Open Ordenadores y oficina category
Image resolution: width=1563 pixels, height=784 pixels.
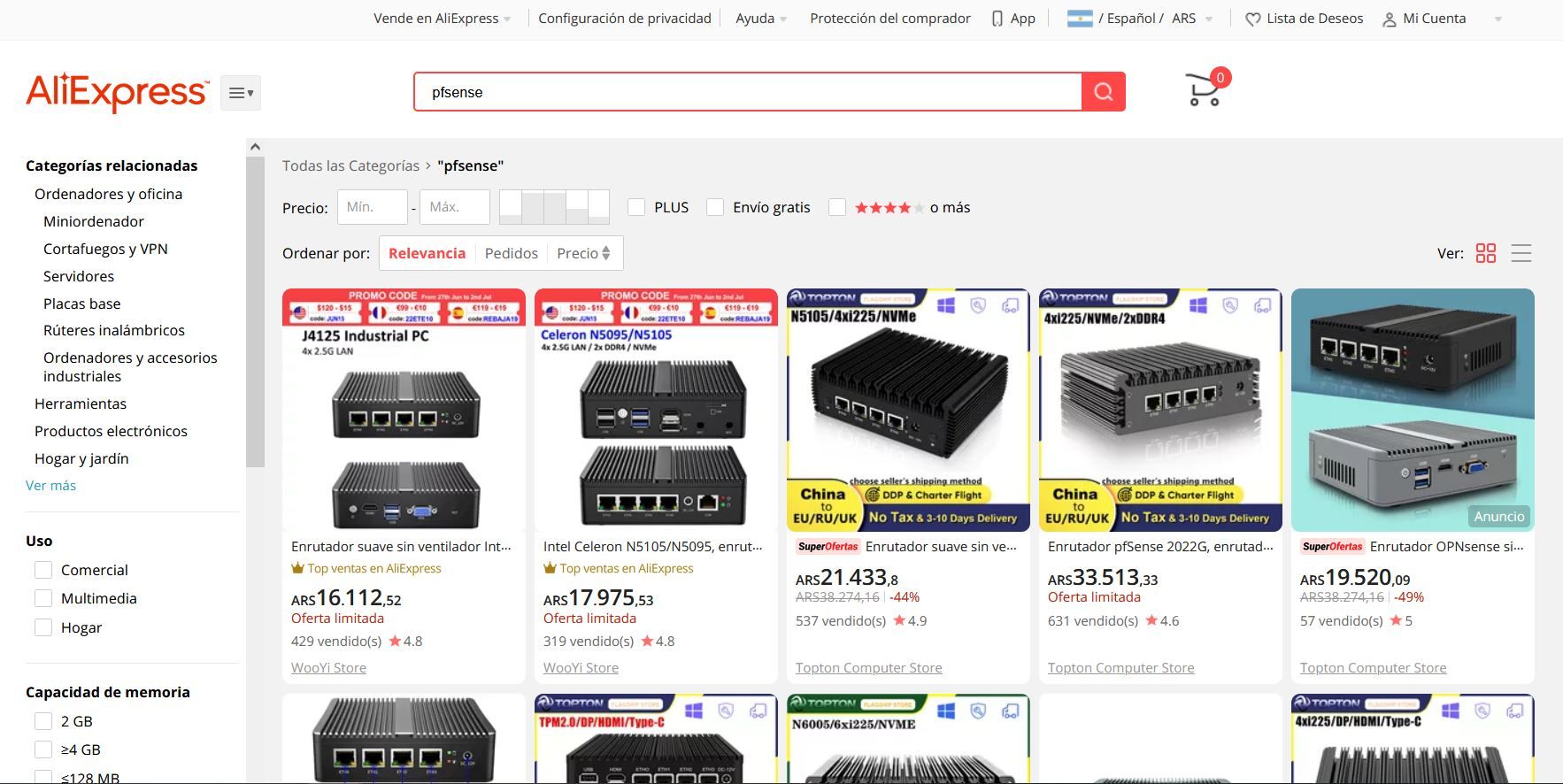pyautogui.click(x=108, y=194)
